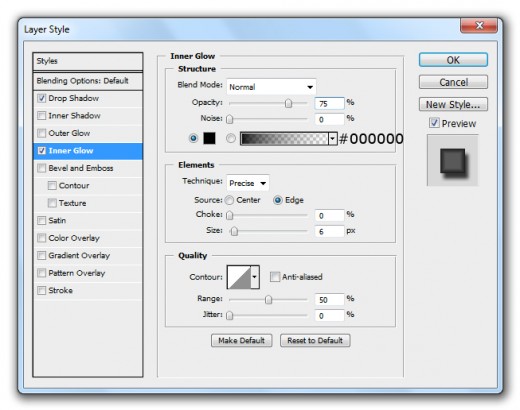Click the Noise slider handle

230,119
